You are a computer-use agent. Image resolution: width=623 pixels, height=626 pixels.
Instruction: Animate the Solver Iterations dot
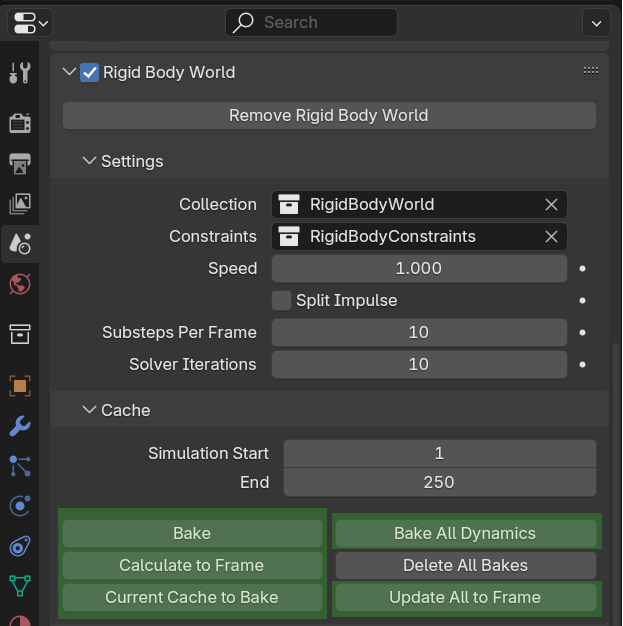(x=582, y=365)
